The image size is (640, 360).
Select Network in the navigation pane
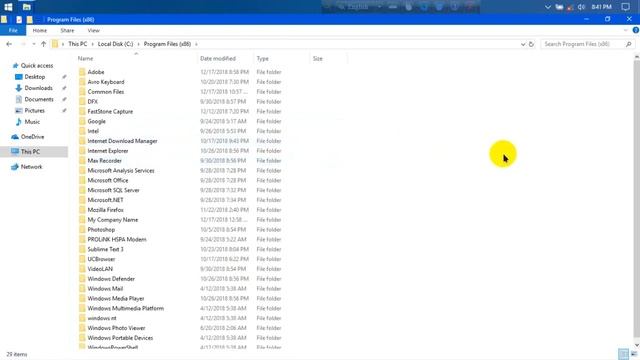tap(31, 167)
